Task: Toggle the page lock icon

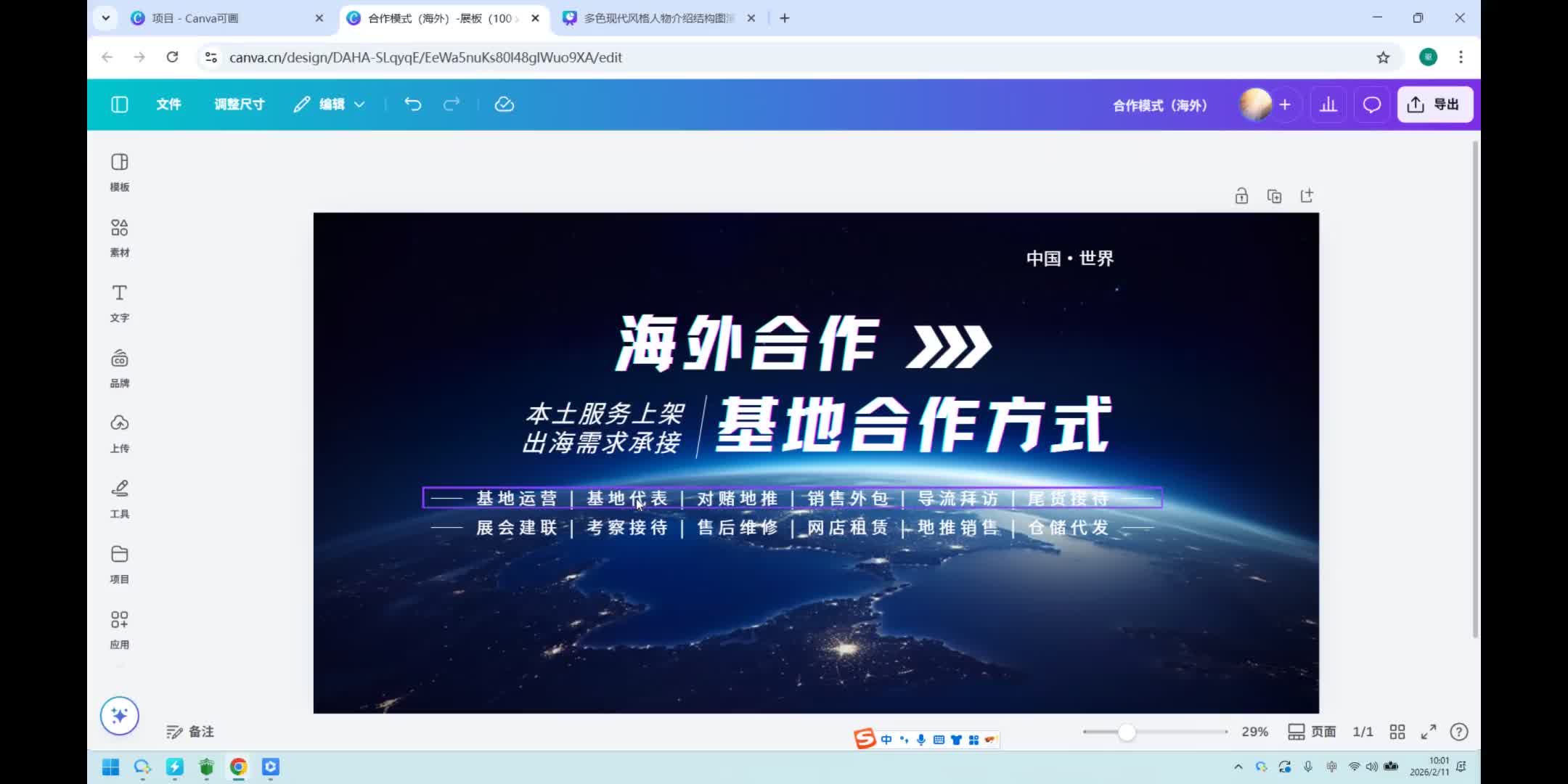Action: click(1241, 196)
